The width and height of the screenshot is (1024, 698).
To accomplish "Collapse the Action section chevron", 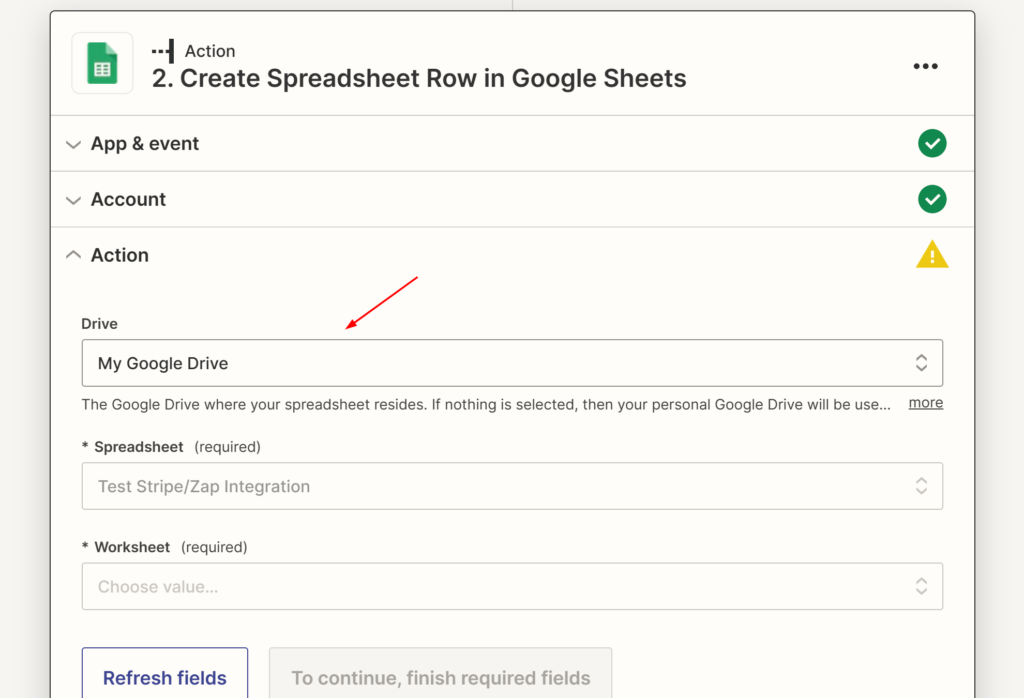I will [73, 255].
